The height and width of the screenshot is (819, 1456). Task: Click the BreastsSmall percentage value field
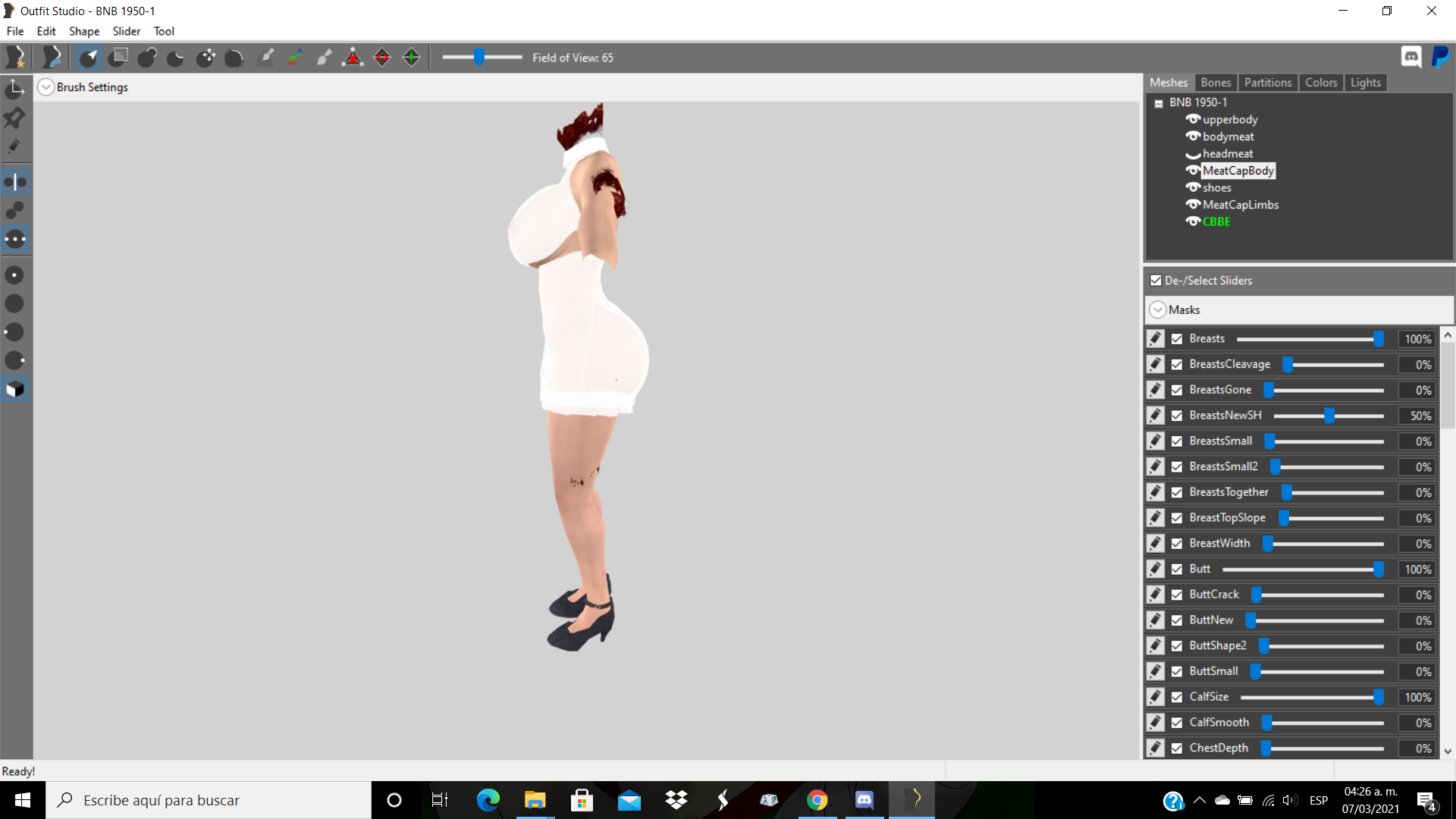[1417, 441]
